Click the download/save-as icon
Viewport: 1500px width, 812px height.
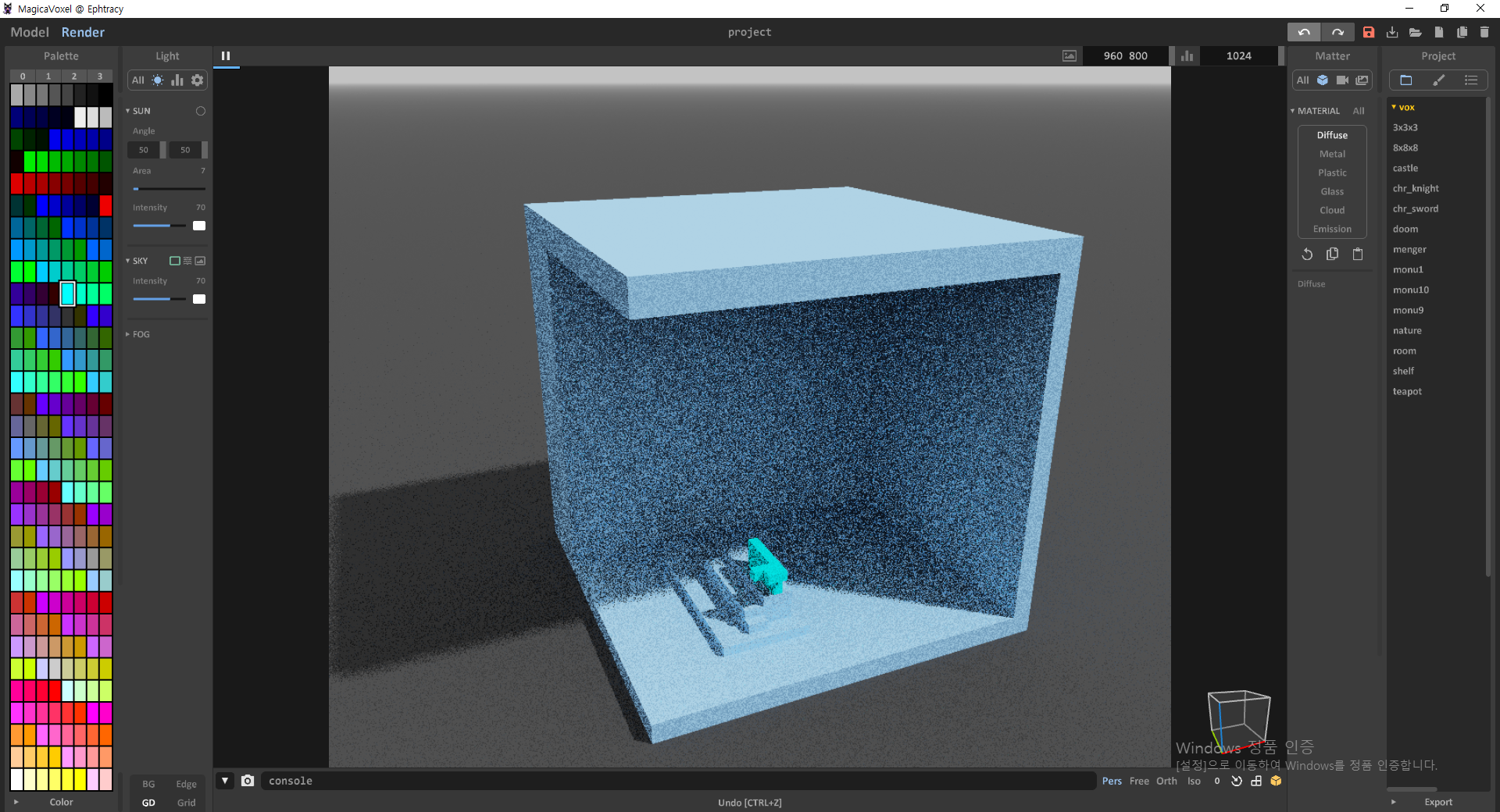[1392, 32]
